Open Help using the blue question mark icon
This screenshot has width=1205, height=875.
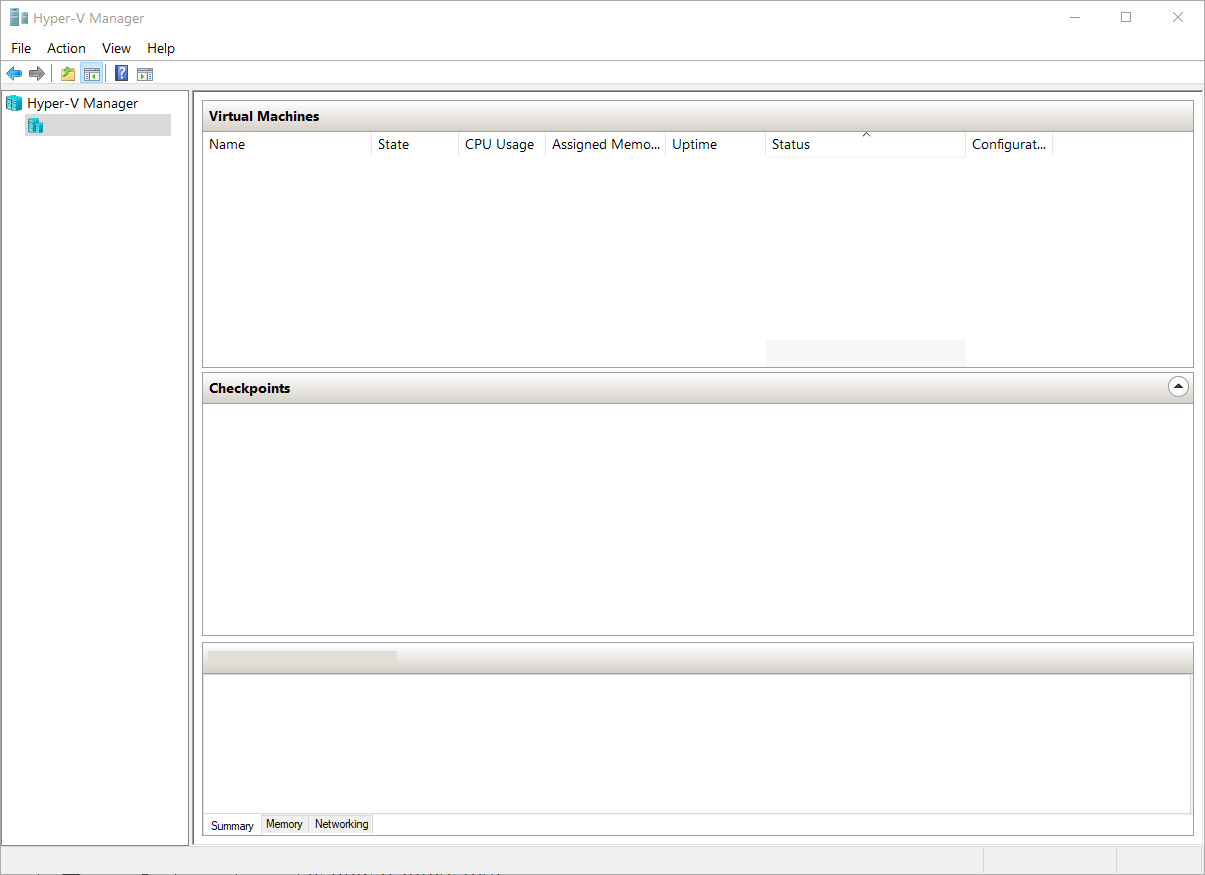click(x=120, y=72)
